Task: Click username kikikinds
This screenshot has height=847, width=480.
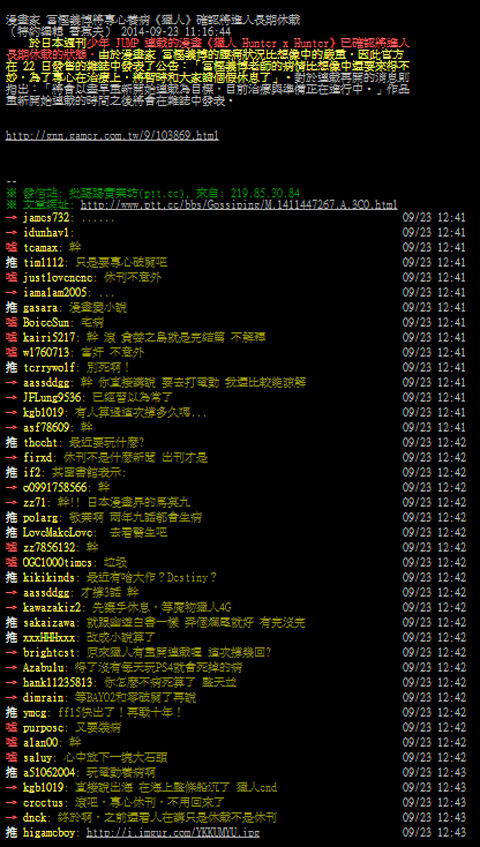Action: click(50, 577)
